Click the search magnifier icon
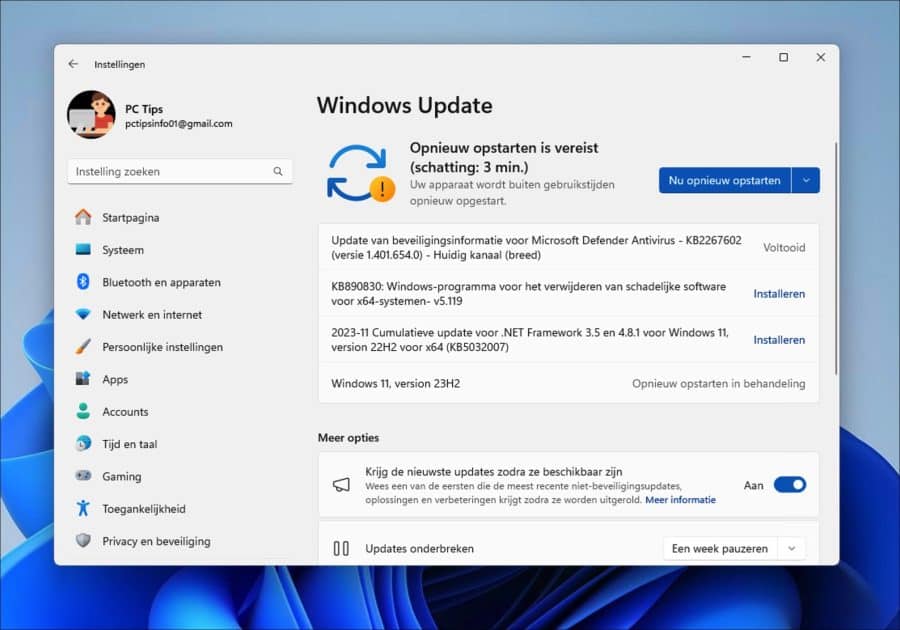The height and width of the screenshot is (630, 900). [277, 171]
